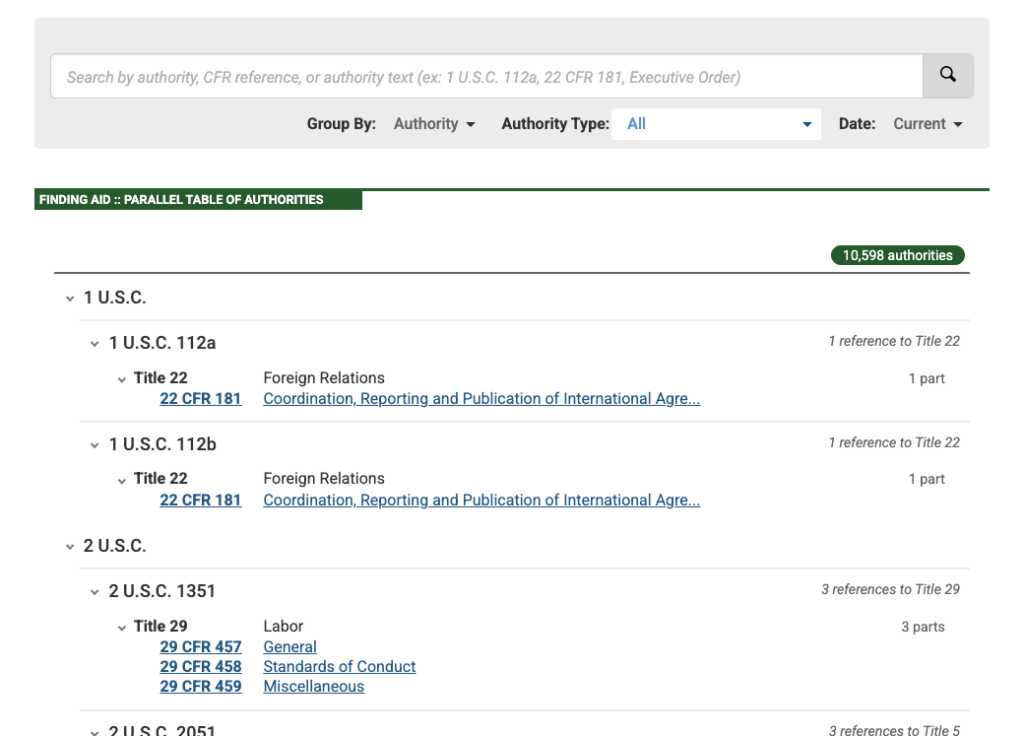Focus the authority search input field
The height and width of the screenshot is (736, 1024).
click(x=487, y=76)
